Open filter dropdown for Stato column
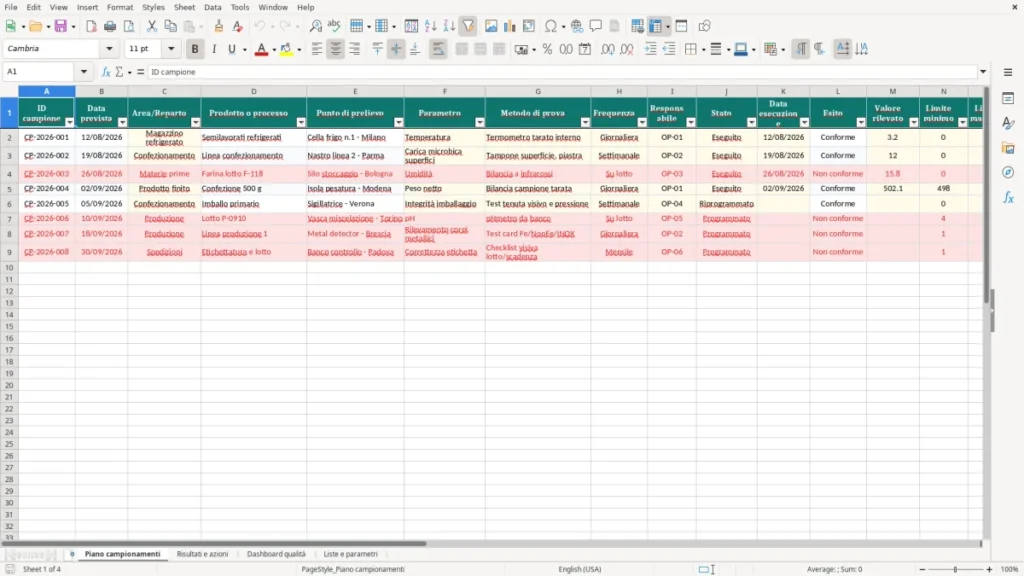Screen dimensions: 1024x576 752,122
